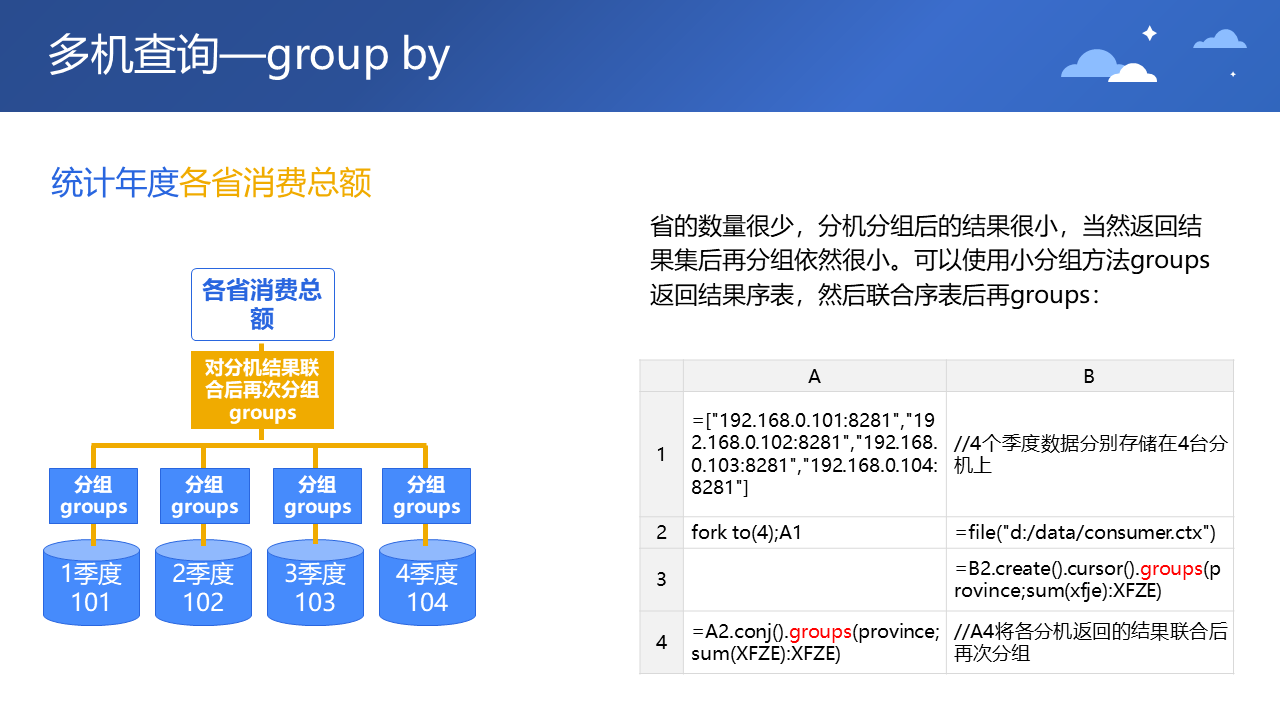
Task: Select the 2季度 102 data cylinder
Action: point(203,583)
